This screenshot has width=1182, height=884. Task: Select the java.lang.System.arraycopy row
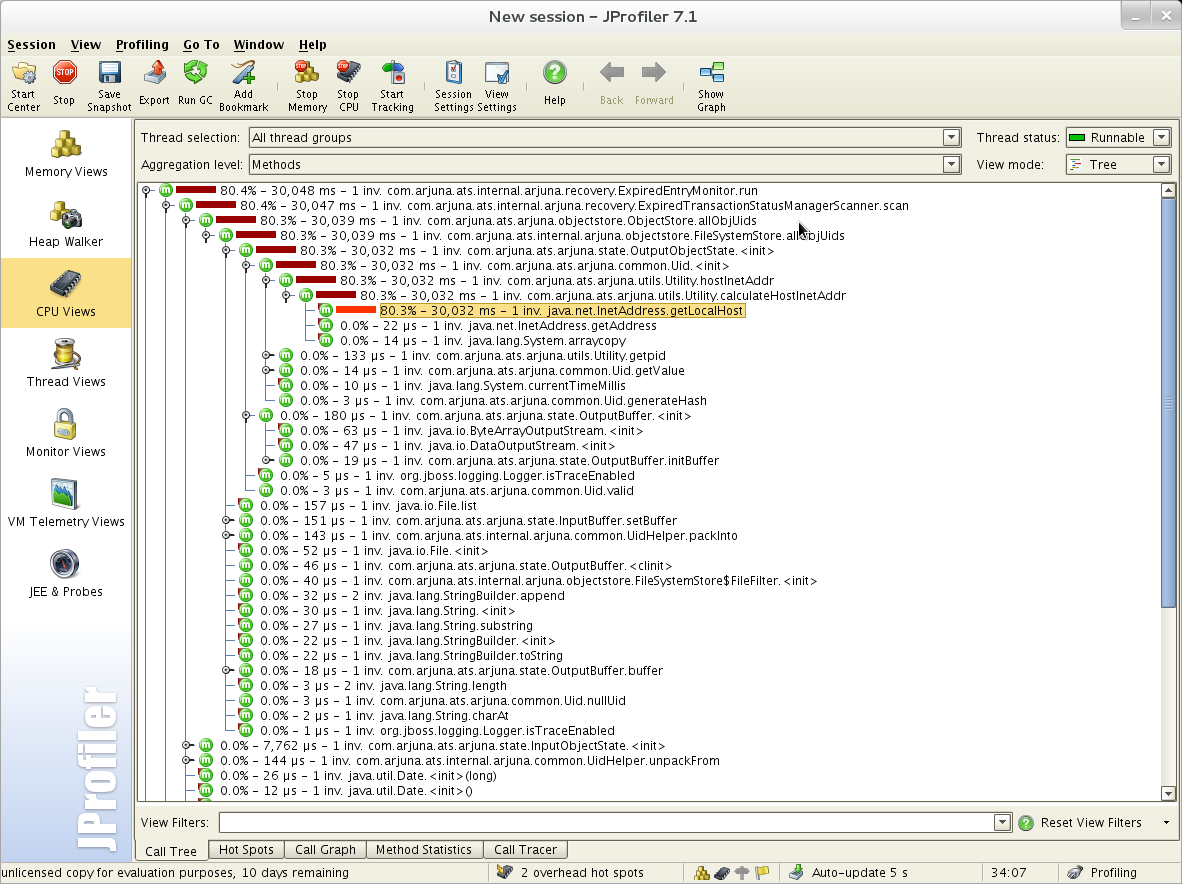pos(483,341)
